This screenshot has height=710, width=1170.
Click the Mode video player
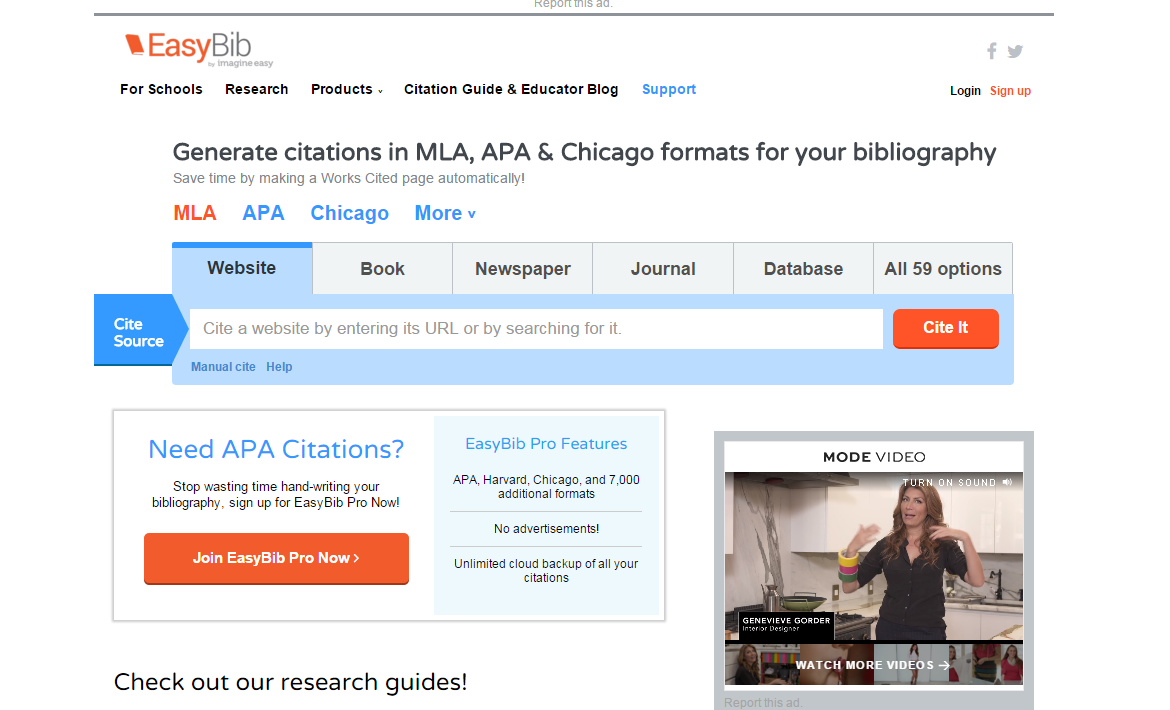(874, 556)
